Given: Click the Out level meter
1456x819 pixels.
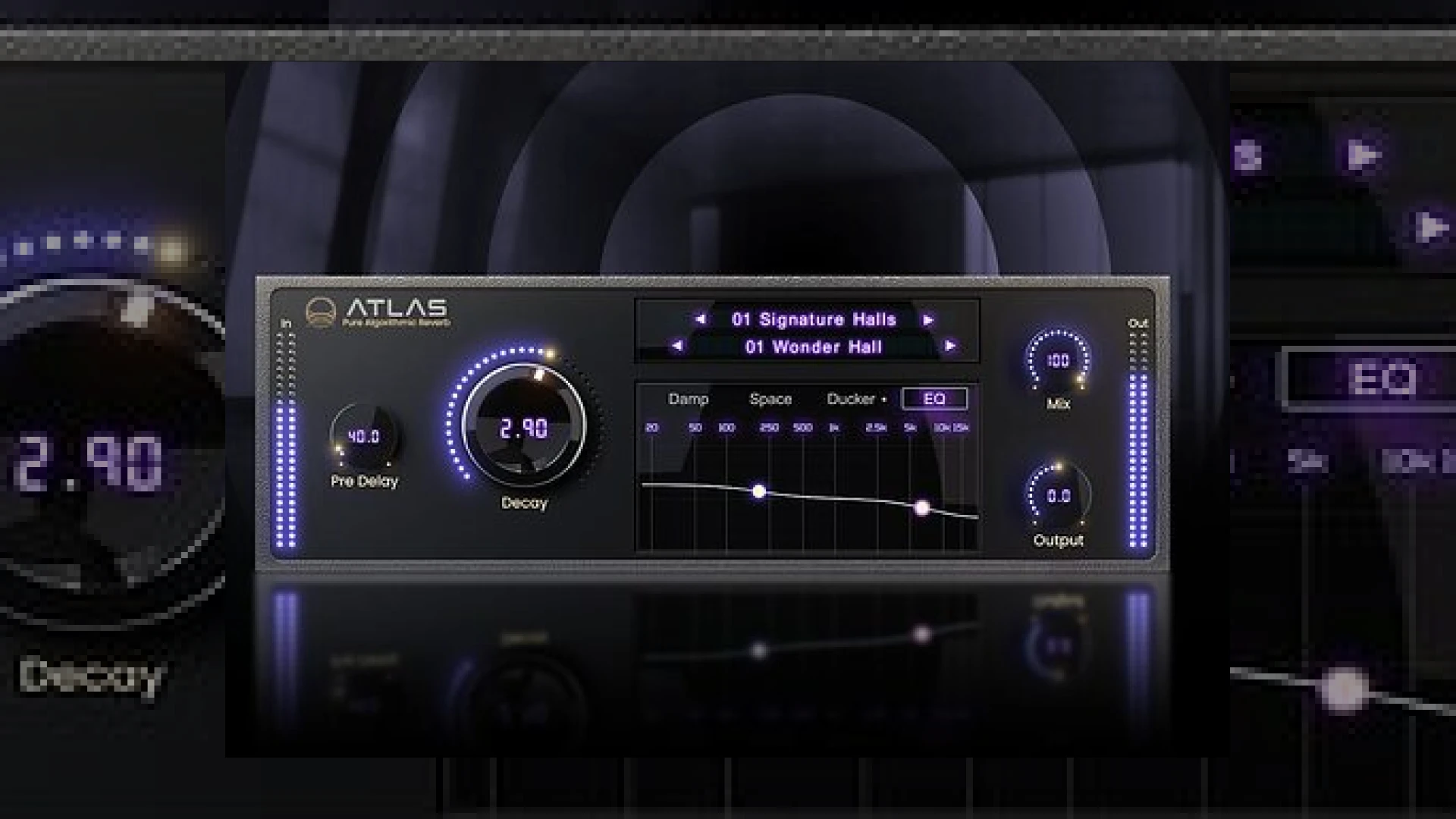Looking at the screenshot, I should pos(1138,438).
